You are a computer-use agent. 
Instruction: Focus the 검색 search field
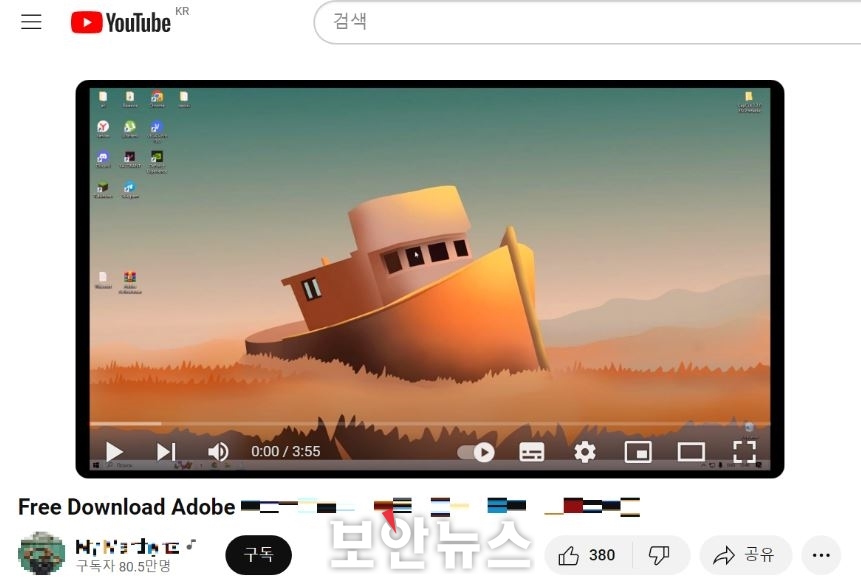[588, 22]
